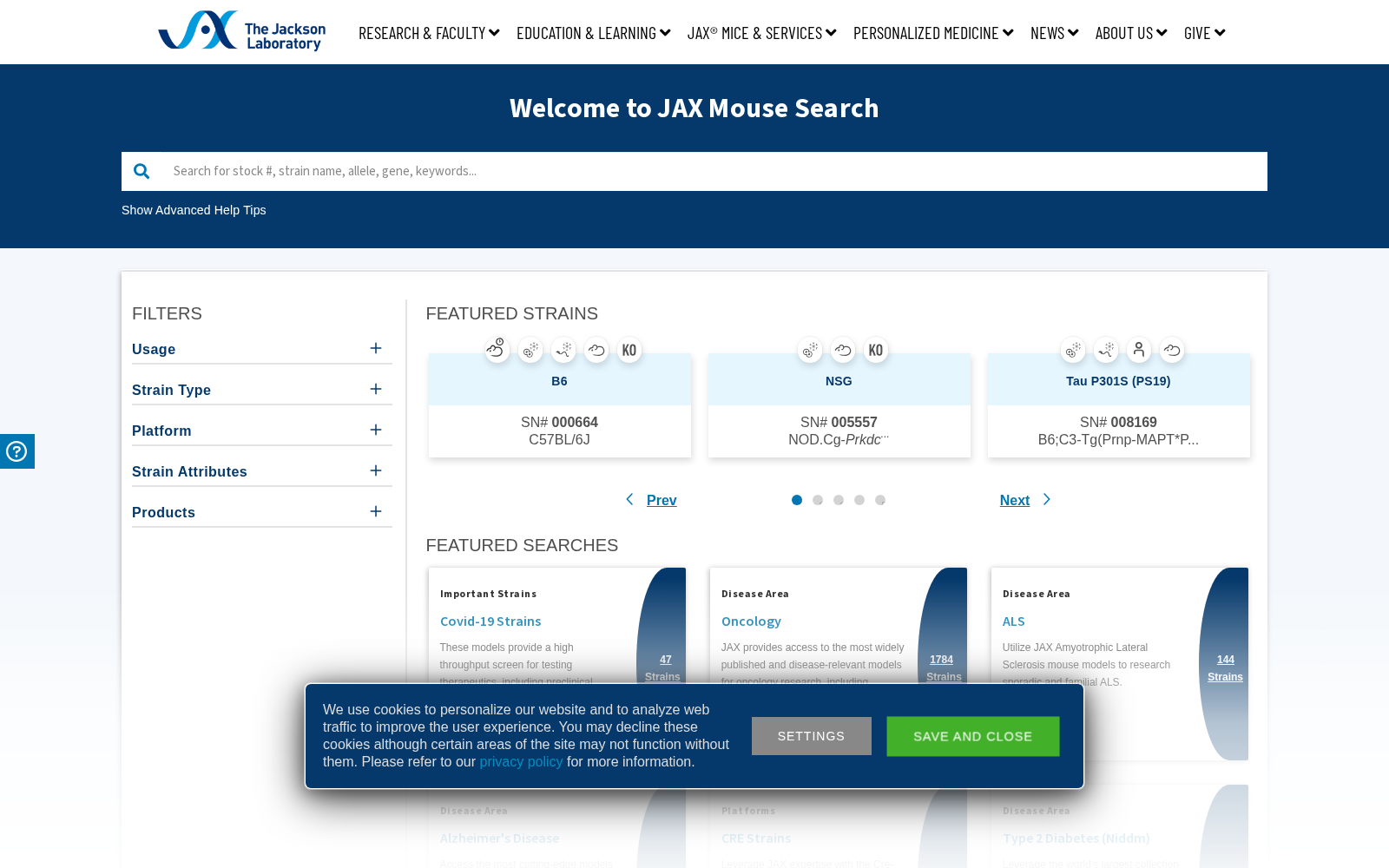Open the Education & Learning menu
This screenshot has width=1389, height=868.
(594, 33)
